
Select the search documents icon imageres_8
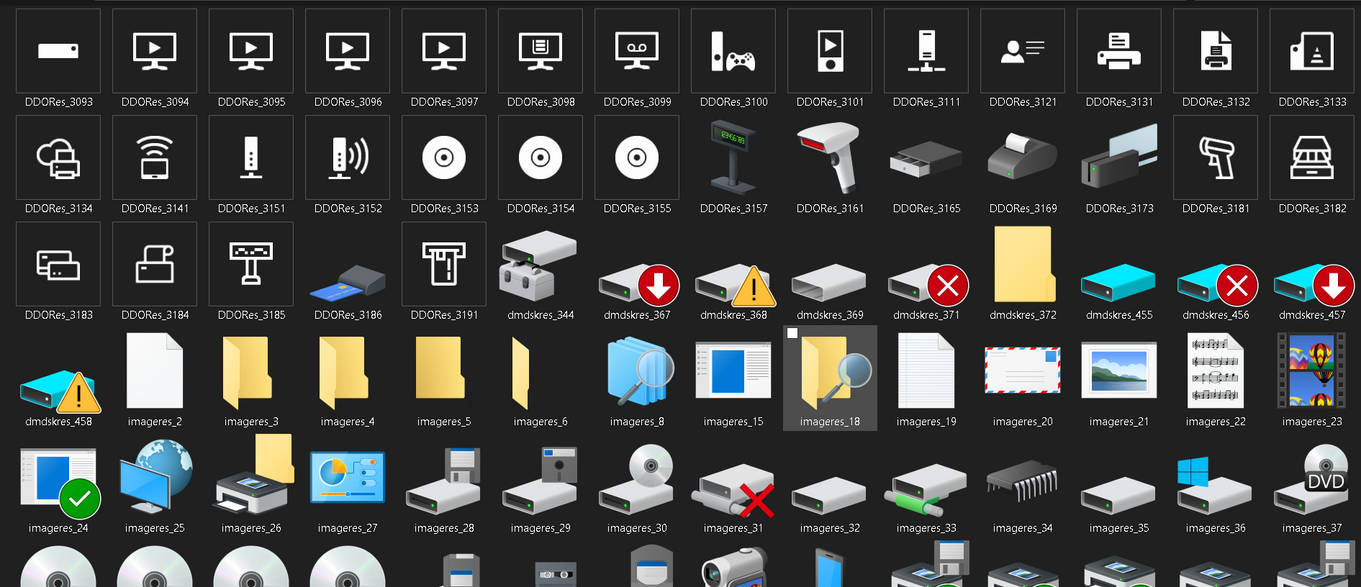click(636, 377)
